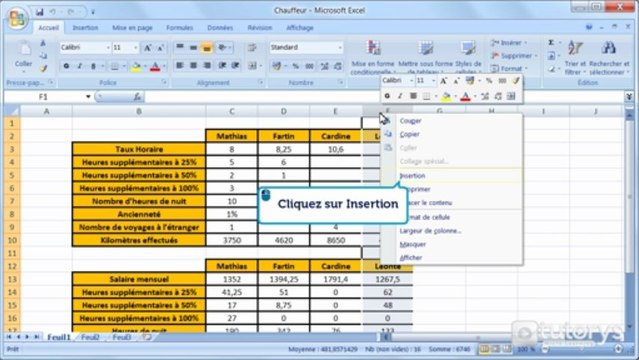The image size is (639, 360).
Task: Click the borders icon on the mini toolbar
Action: click(426, 96)
